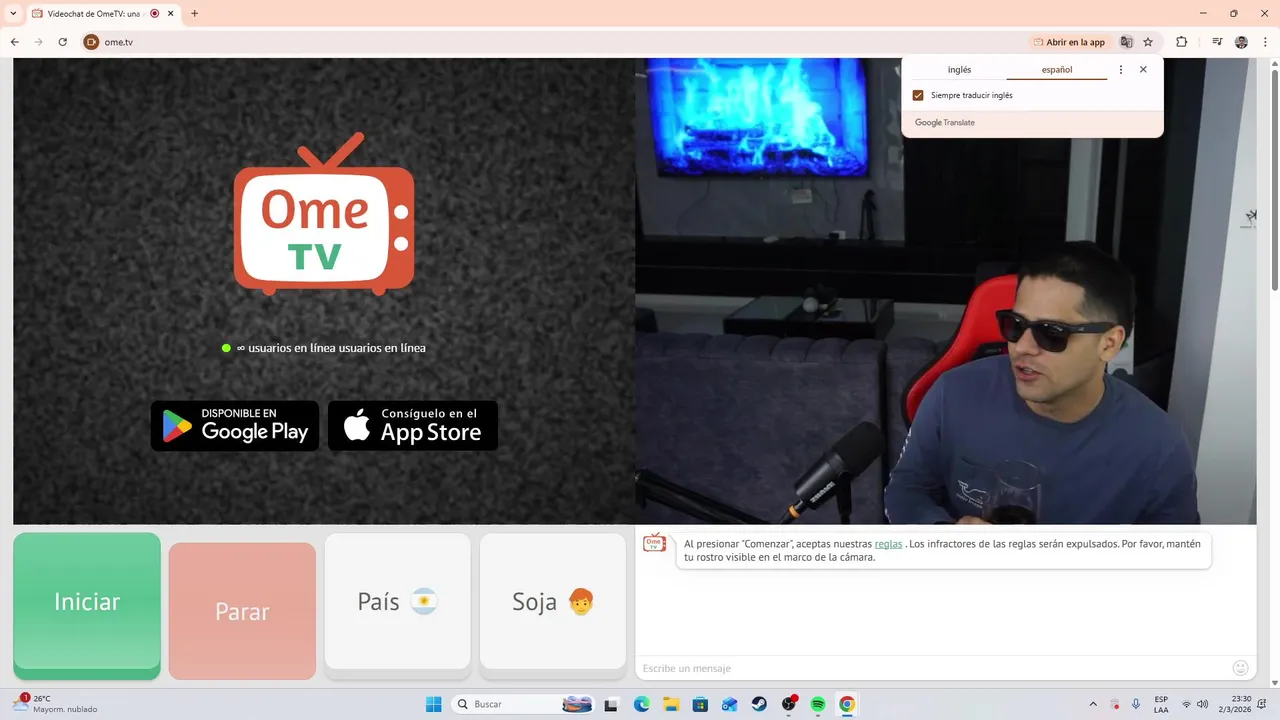Click the green Iniciar button
Viewport: 1280px width, 720px height.
pos(87,605)
